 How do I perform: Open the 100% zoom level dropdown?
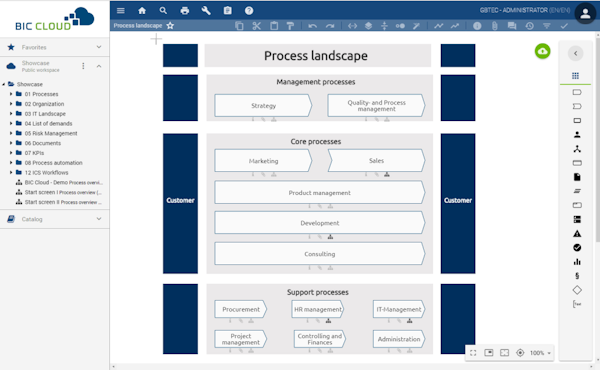(x=540, y=353)
